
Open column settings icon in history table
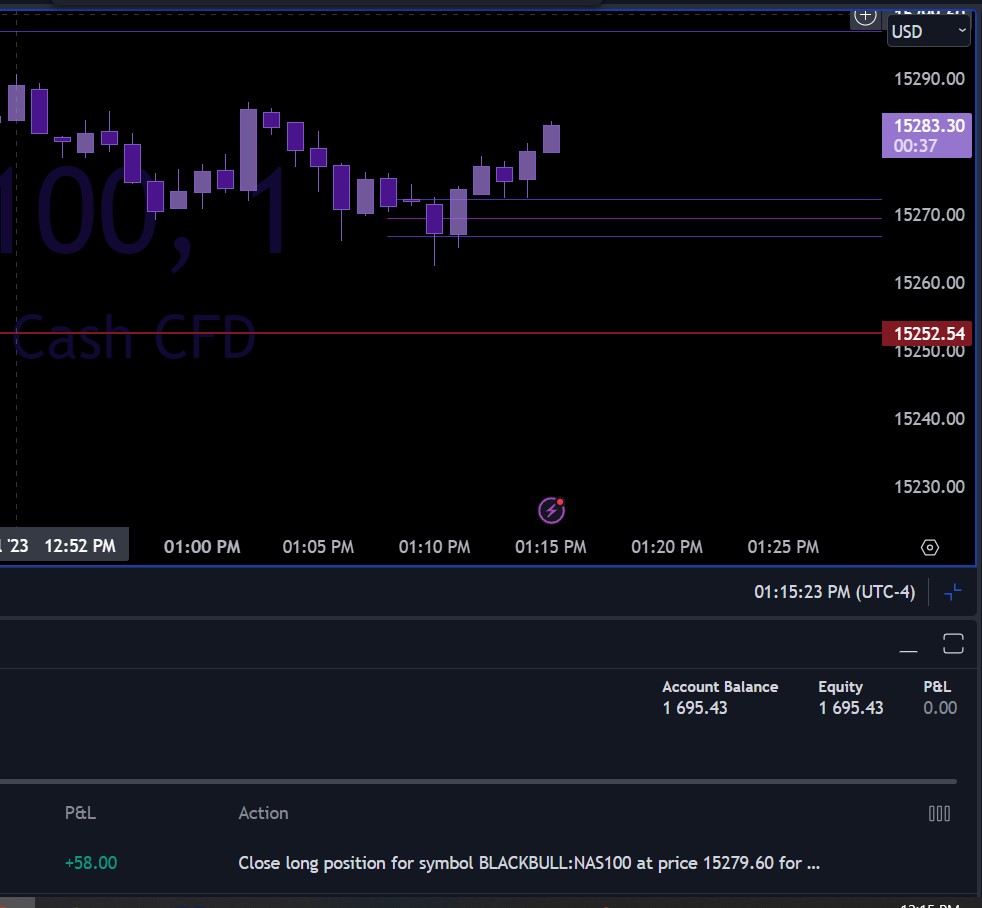pos(939,813)
